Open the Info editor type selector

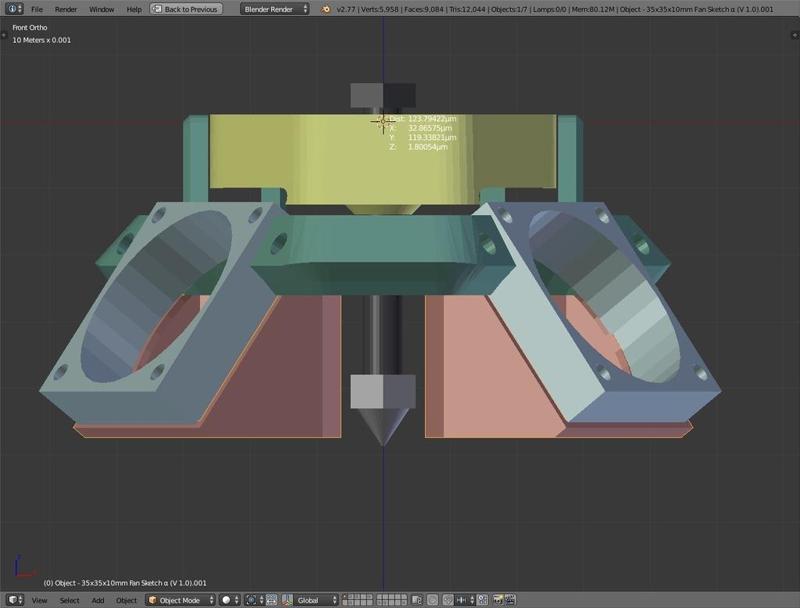pos(13,9)
